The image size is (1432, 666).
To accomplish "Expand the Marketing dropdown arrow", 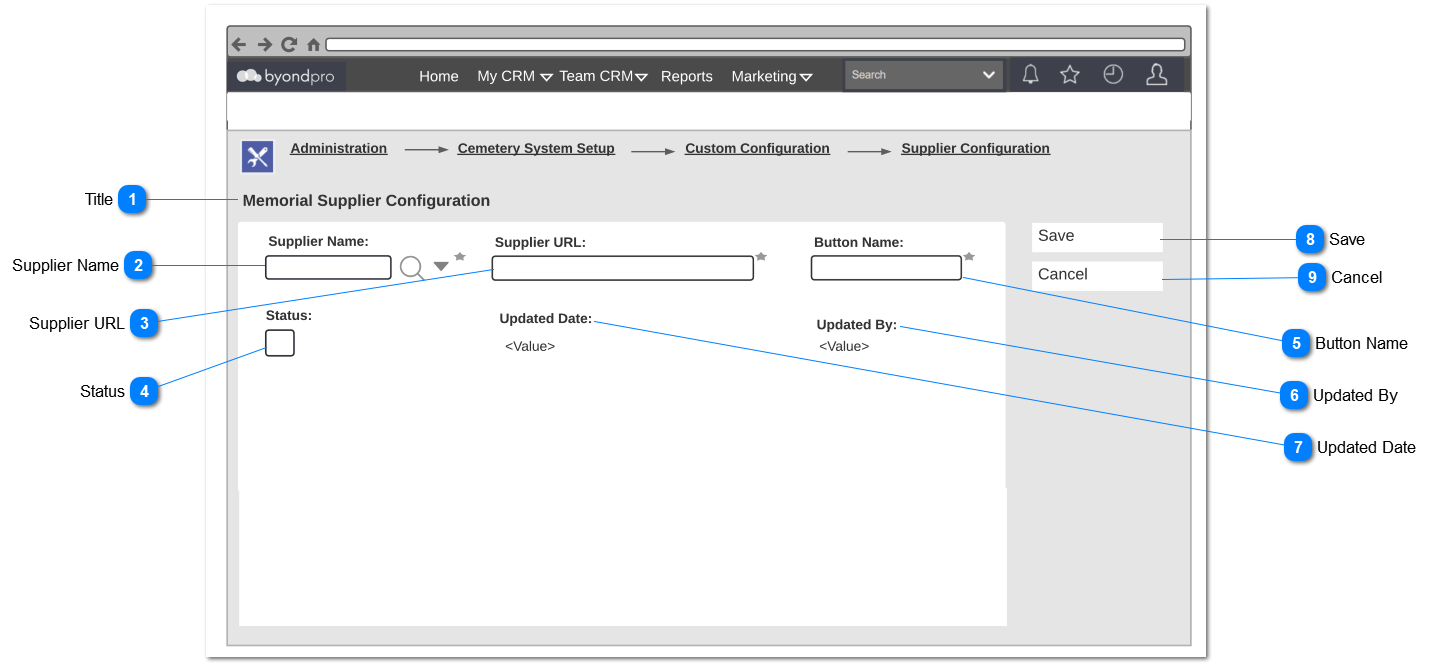I will click(x=806, y=77).
